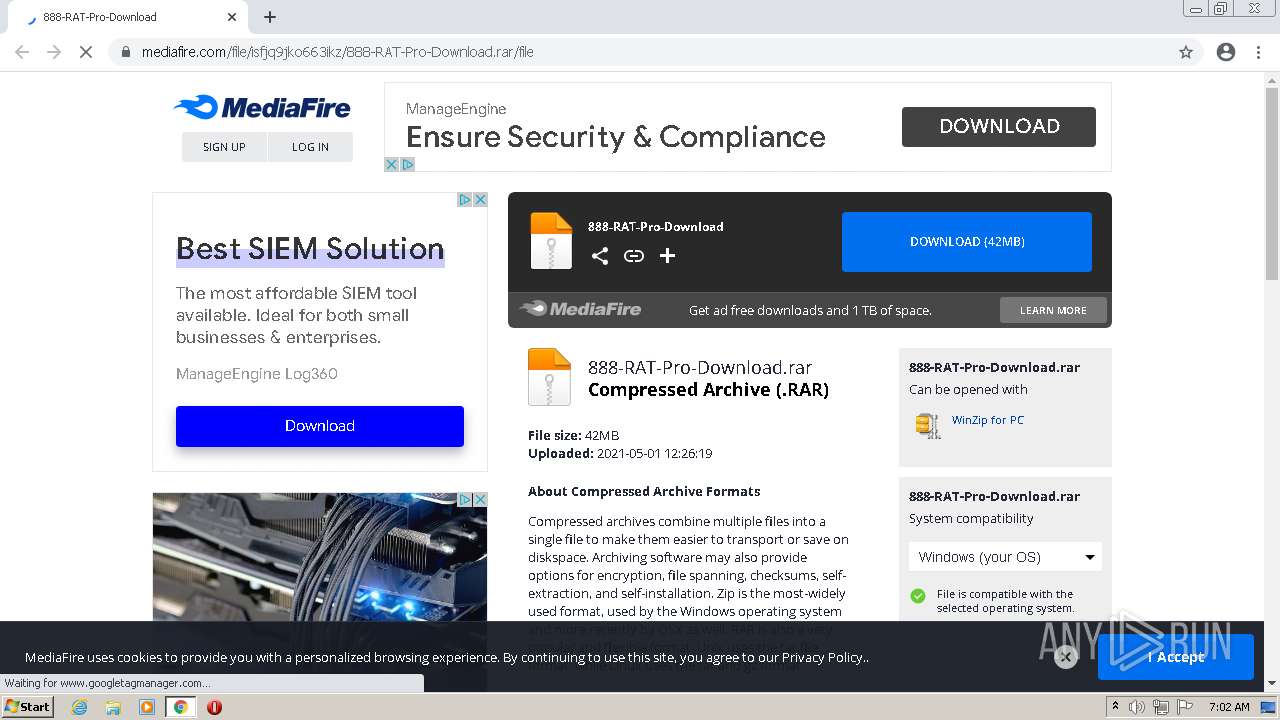1280x720 pixels.
Task: Click the LEARN MORE button
Action: click(x=1053, y=310)
